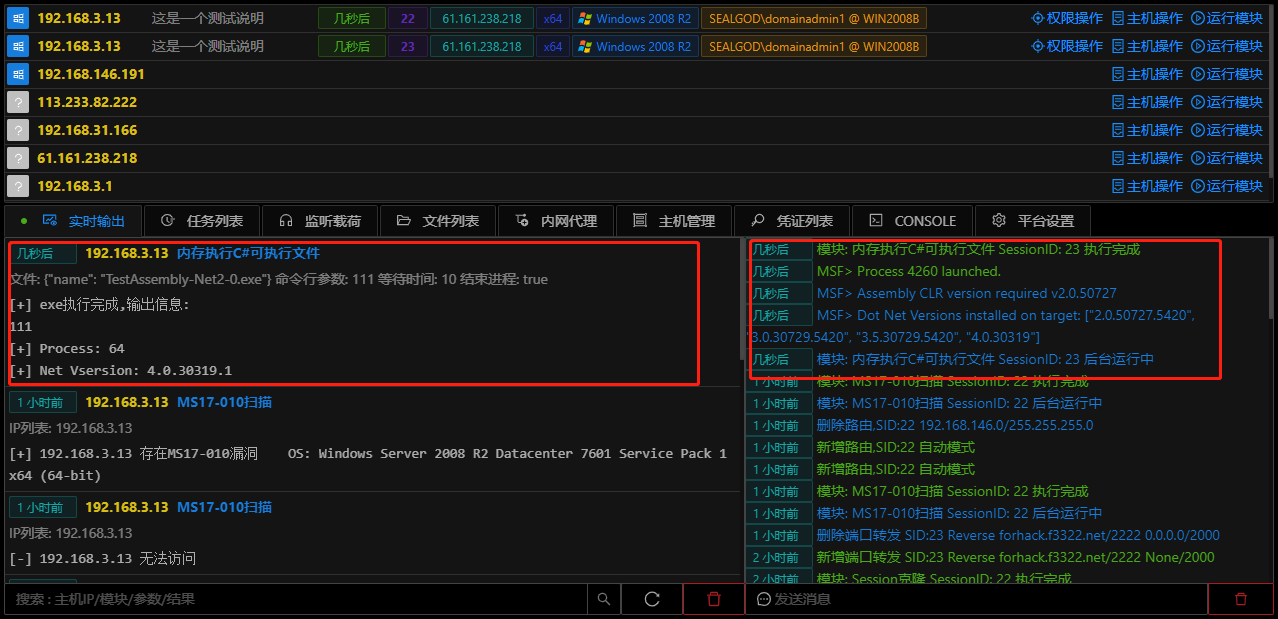Switch to 实时输出 tab
Viewport: 1278px width, 619px height.
click(73, 221)
